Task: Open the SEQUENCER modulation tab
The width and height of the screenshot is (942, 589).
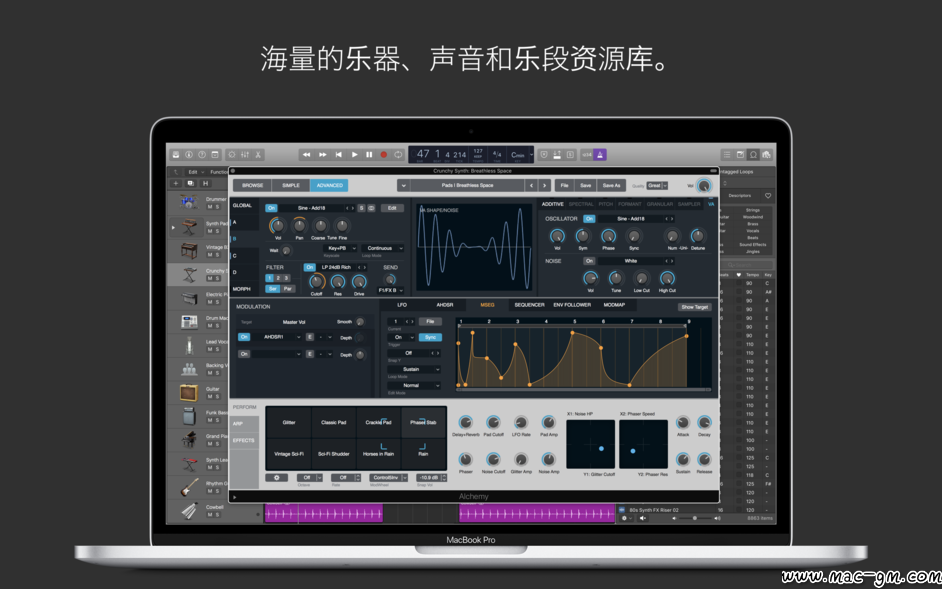Action: [529, 305]
